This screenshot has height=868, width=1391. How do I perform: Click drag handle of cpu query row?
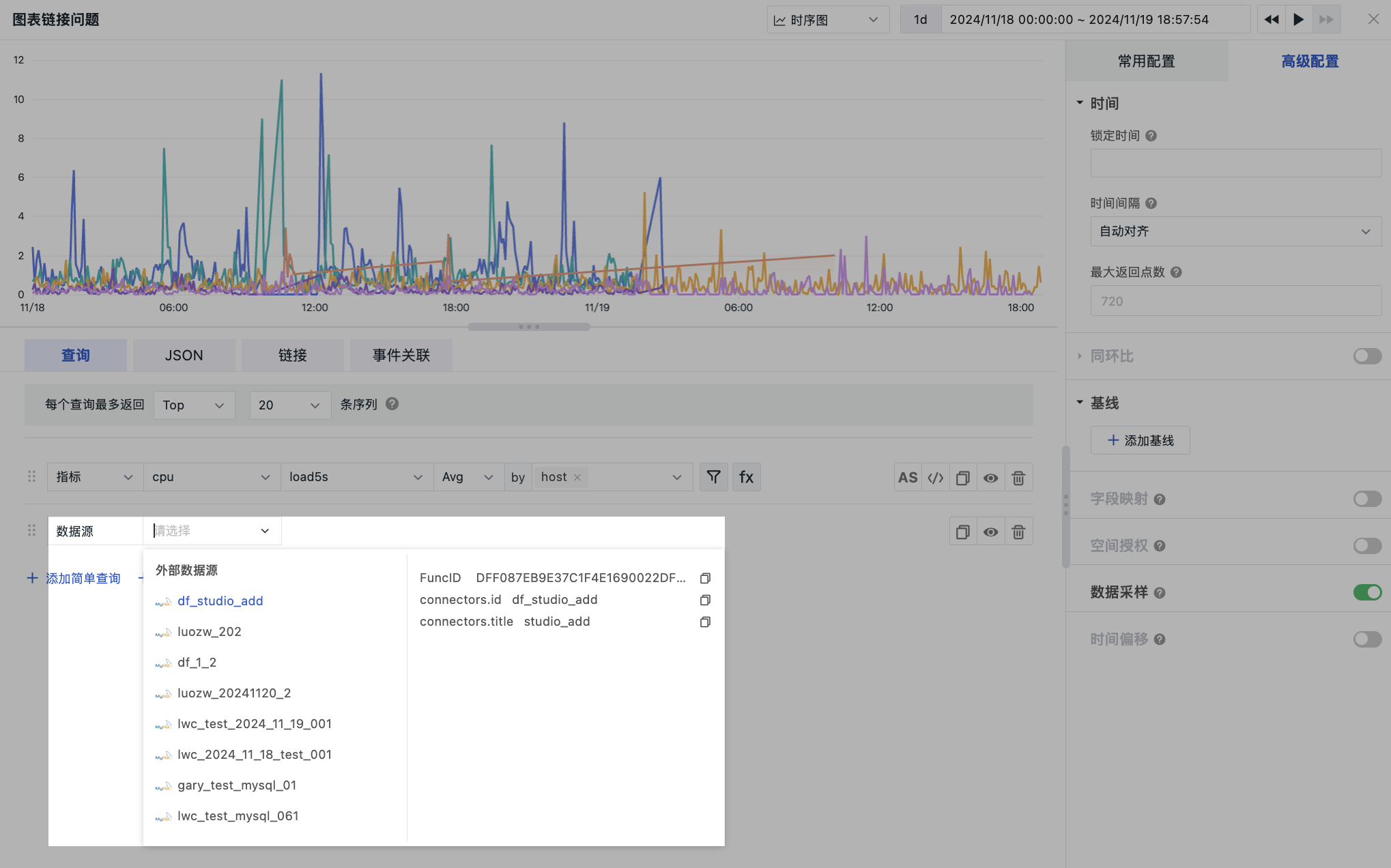click(31, 476)
